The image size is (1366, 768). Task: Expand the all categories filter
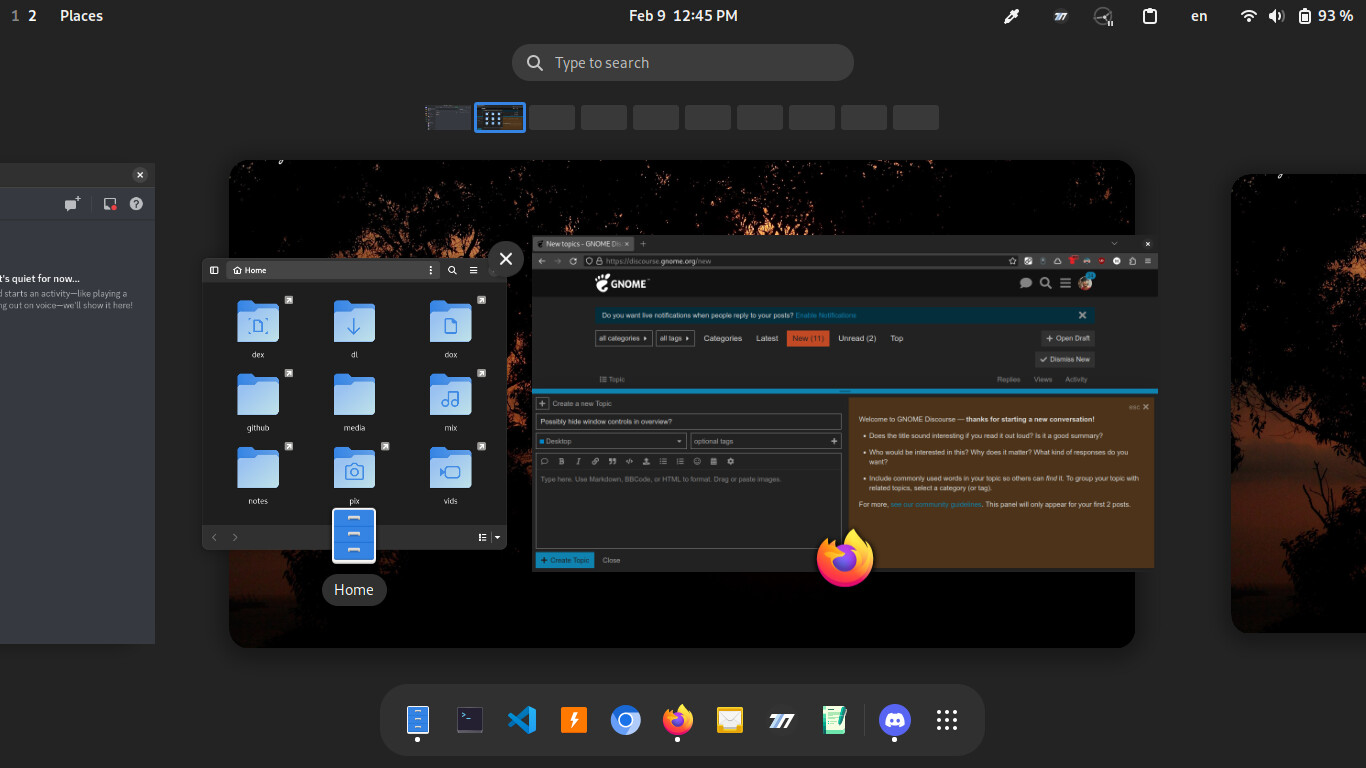622,338
